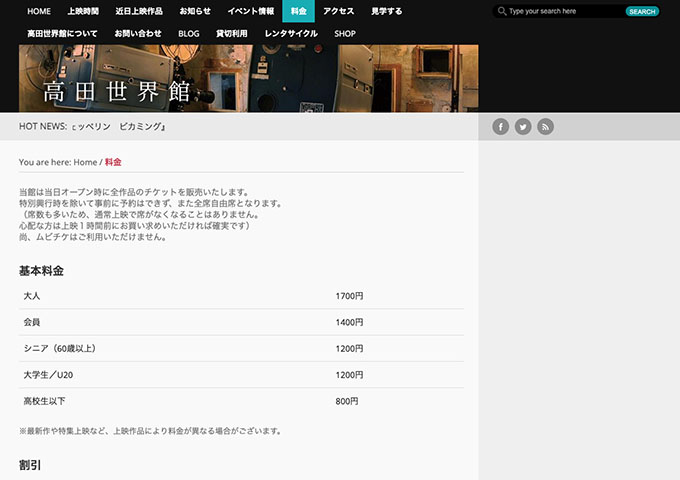Open 高田世界館について page
This screenshot has height=480, width=680.
62,33
